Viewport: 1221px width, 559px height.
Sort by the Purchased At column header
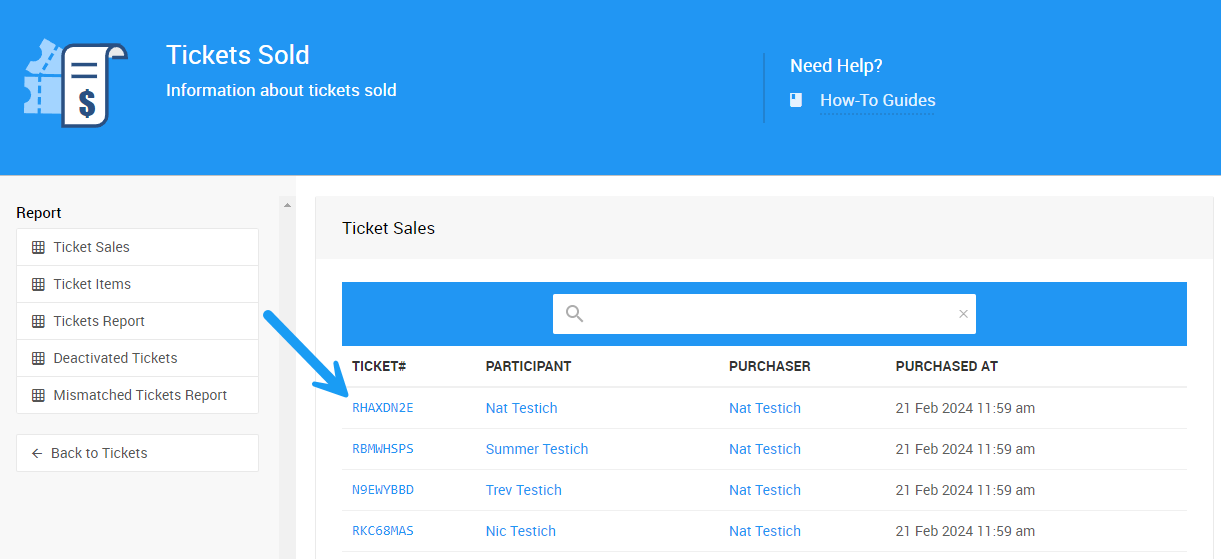pos(946,366)
